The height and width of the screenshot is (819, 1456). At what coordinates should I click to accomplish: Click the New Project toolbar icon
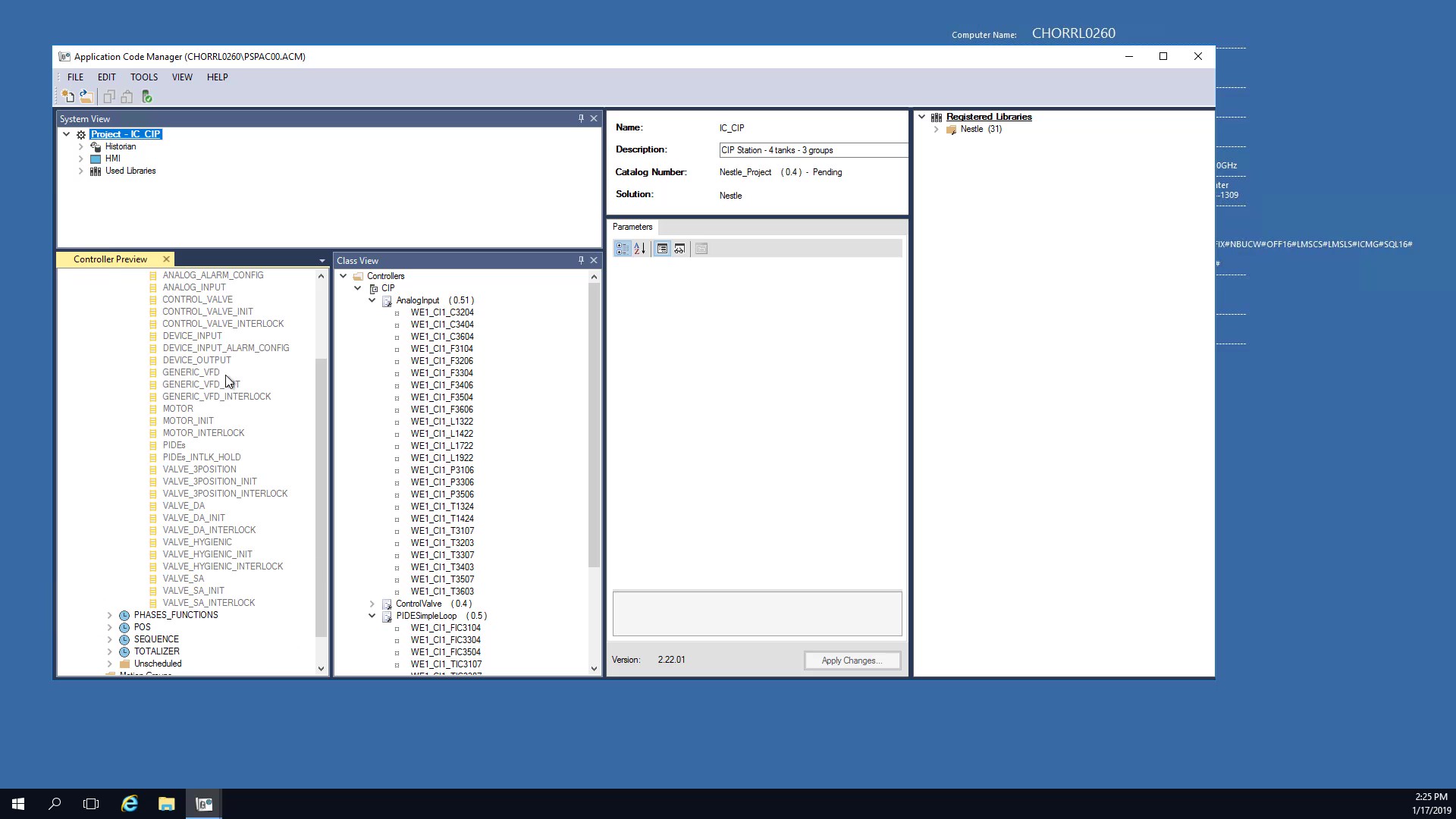coord(68,96)
